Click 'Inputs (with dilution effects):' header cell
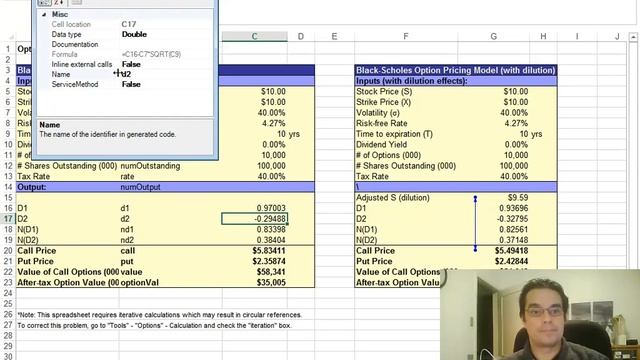This screenshot has width=640, height=360. (x=411, y=81)
